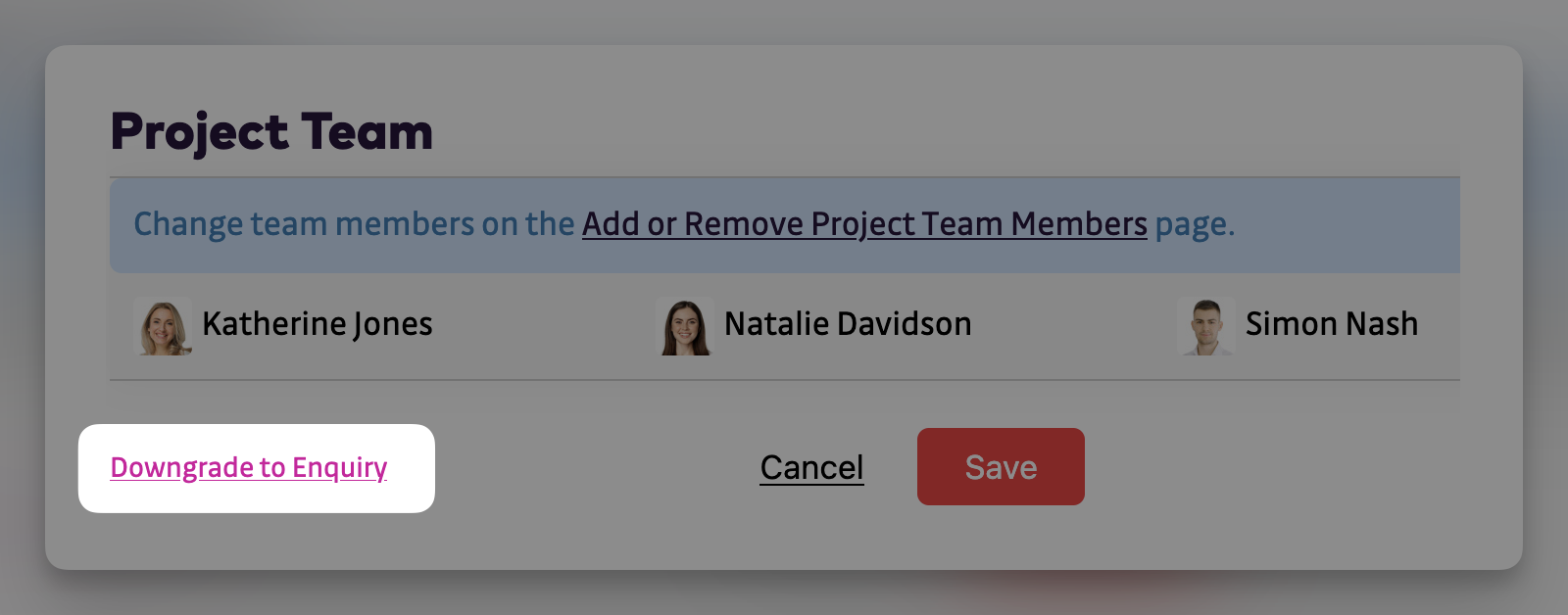Click the Project Team heading
This screenshot has height=615, width=1568.
point(271,132)
